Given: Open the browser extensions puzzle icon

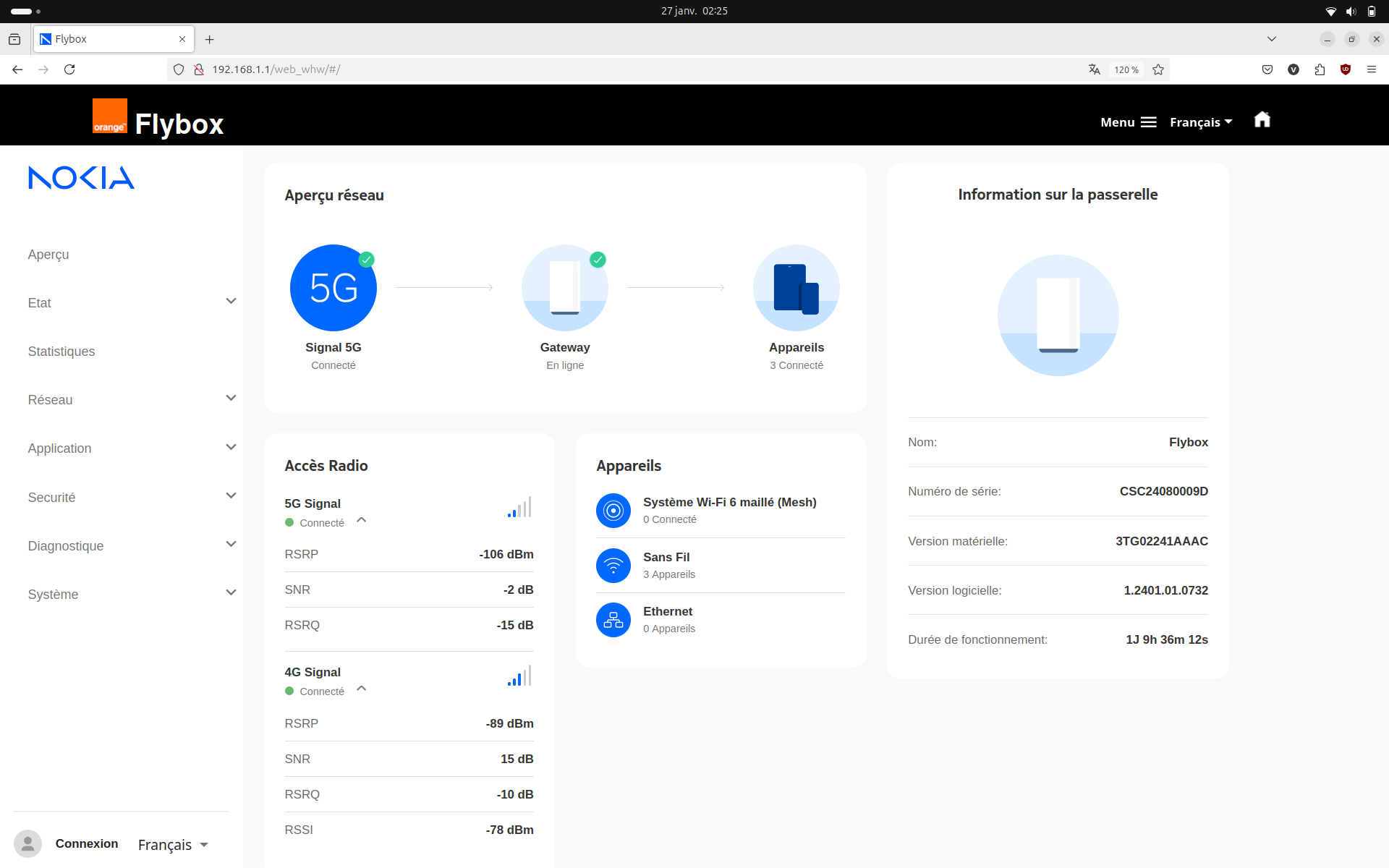Looking at the screenshot, I should [1320, 69].
